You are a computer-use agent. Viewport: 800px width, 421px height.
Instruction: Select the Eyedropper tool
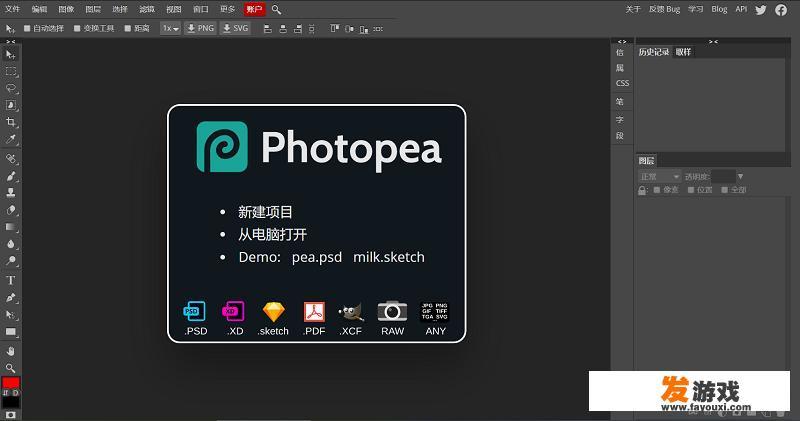click(11, 139)
